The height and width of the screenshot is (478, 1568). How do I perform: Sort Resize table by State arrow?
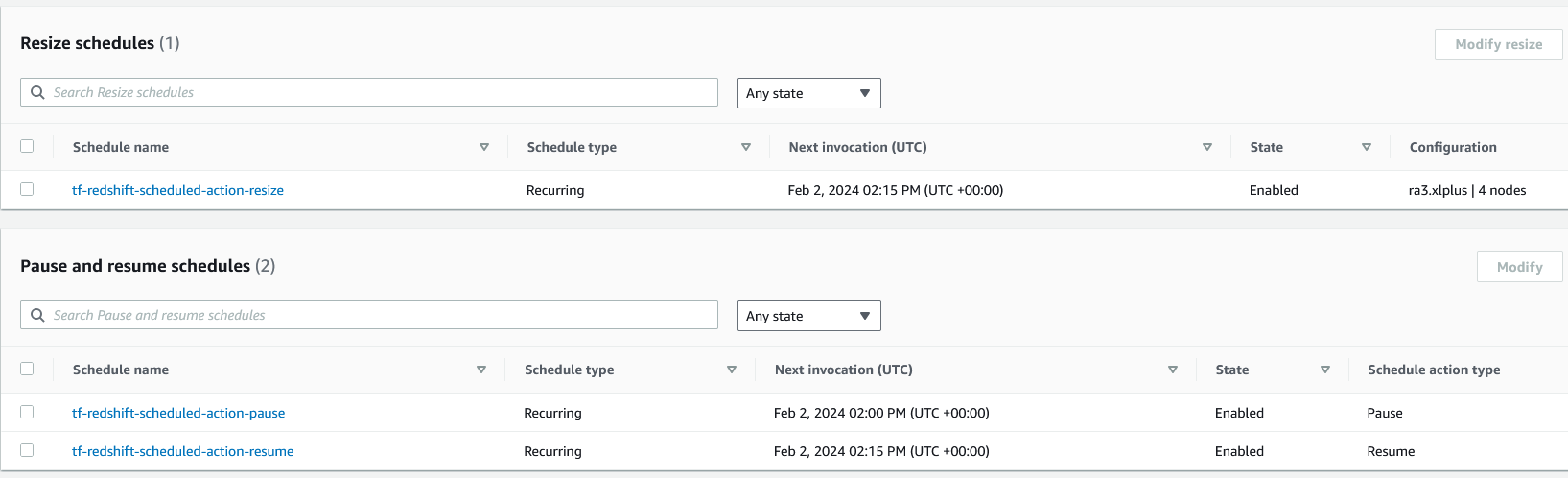pos(1367,147)
